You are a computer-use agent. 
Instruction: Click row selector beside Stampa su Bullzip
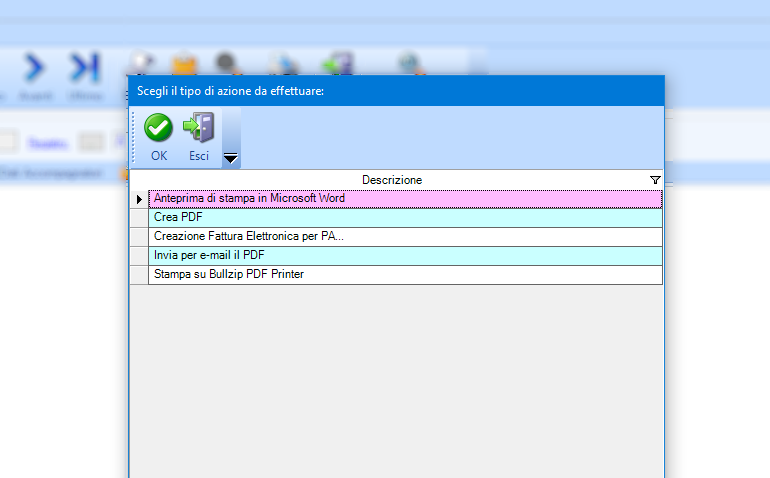[139, 274]
